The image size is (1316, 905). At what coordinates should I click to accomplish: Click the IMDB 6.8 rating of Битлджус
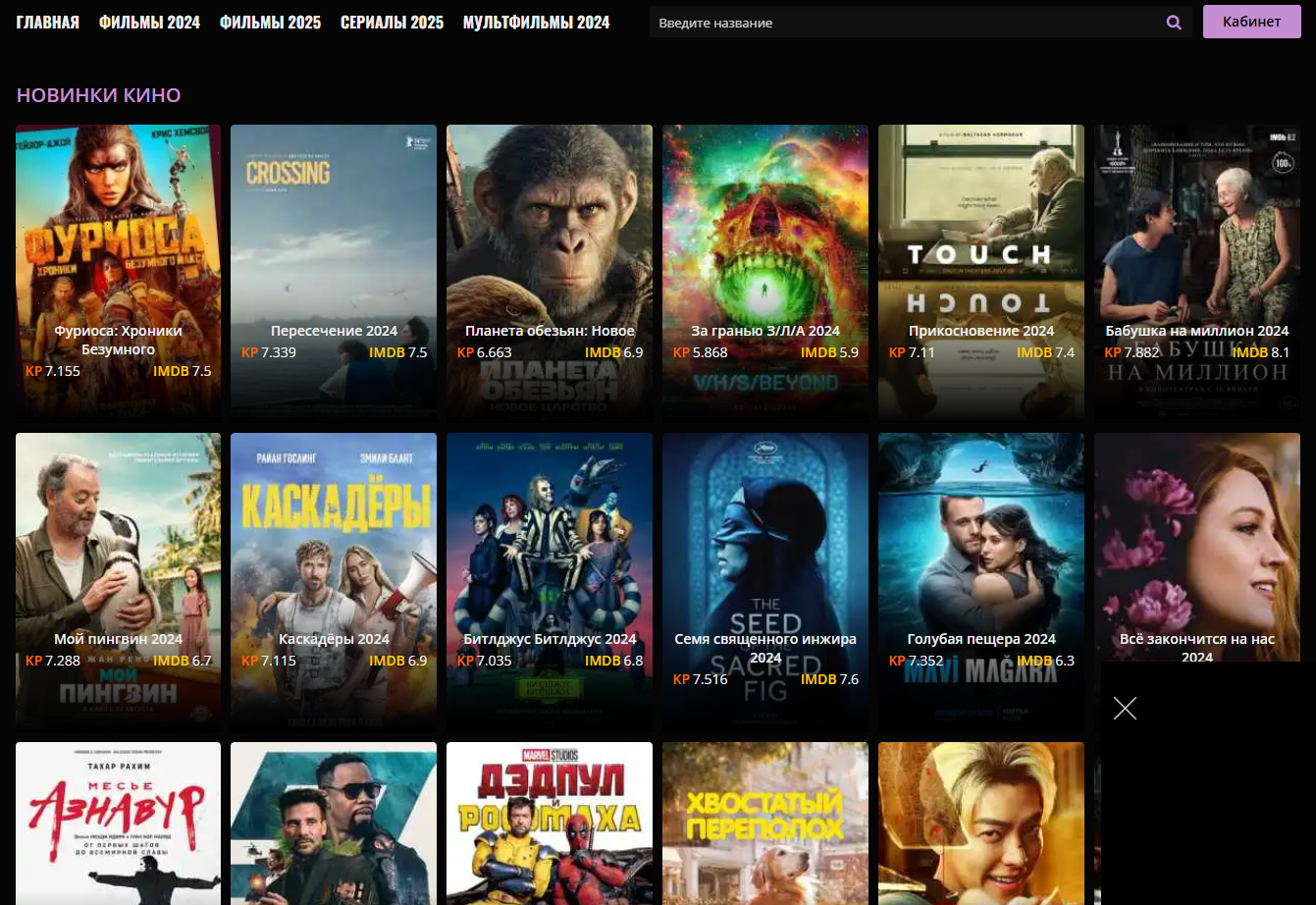(x=614, y=661)
